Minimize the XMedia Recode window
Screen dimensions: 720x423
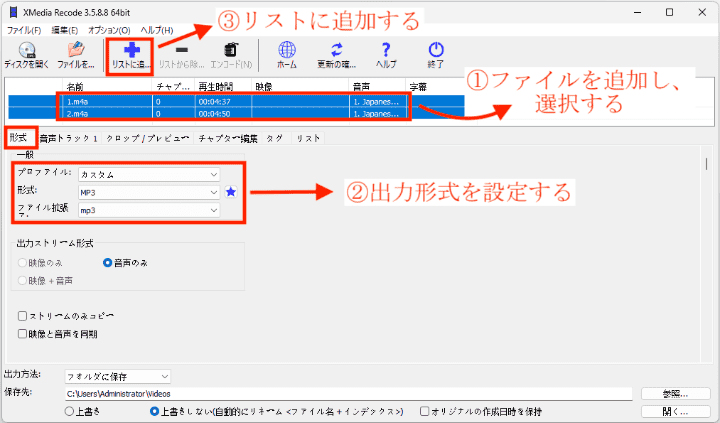click(x=637, y=12)
